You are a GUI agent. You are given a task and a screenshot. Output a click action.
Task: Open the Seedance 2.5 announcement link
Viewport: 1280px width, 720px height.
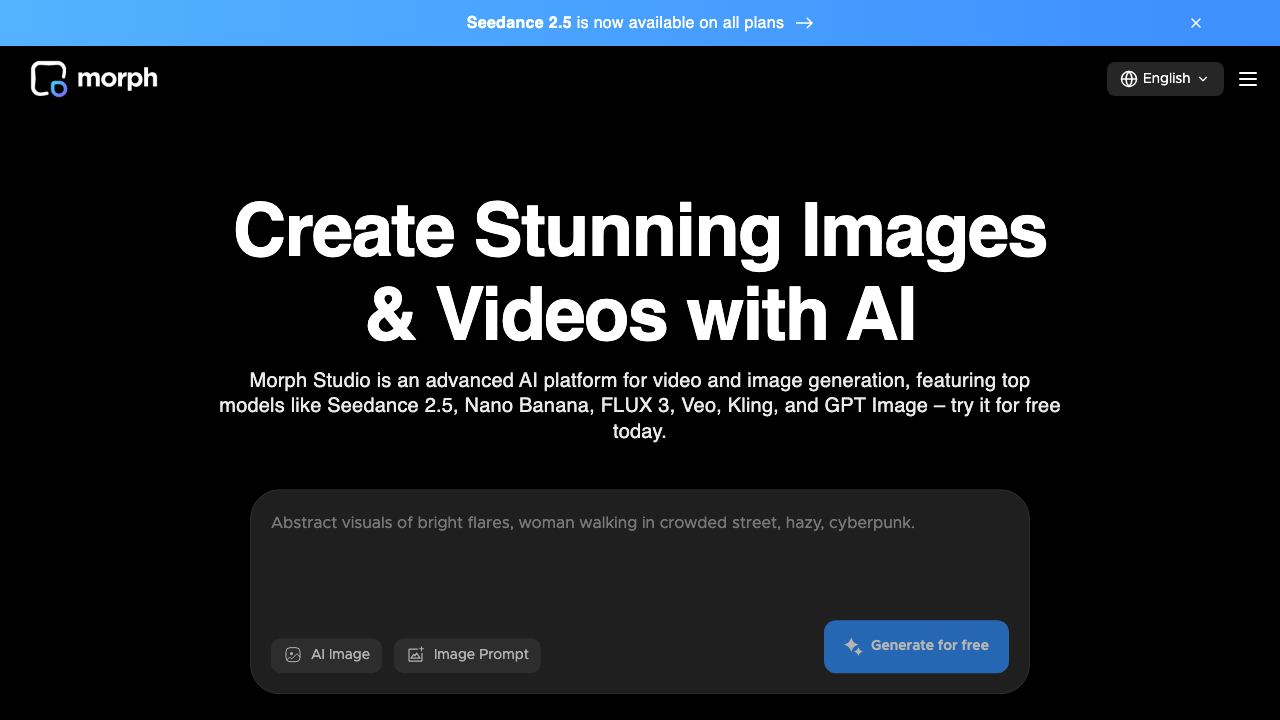(640, 22)
